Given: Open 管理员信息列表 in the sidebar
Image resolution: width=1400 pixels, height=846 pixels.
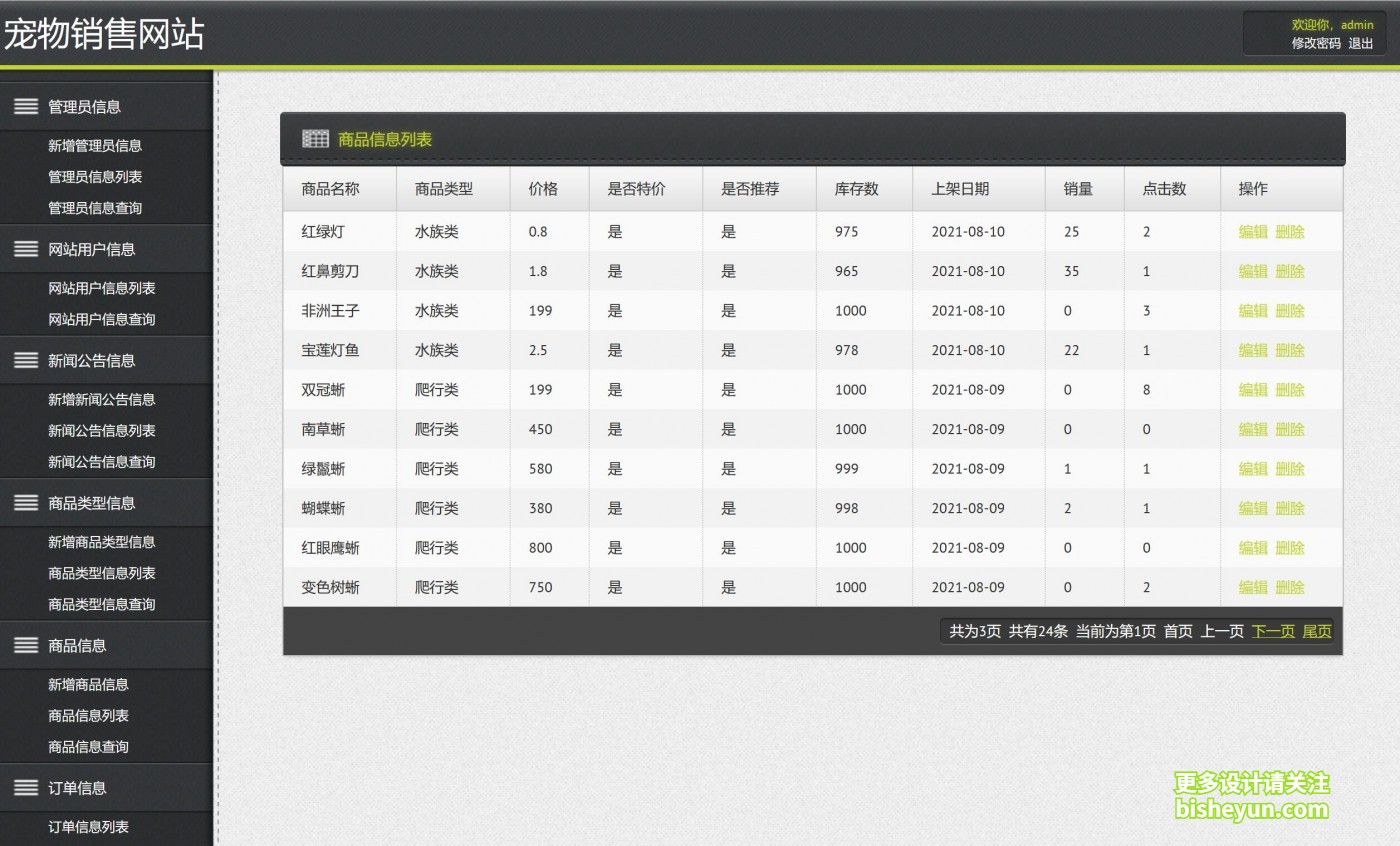Looking at the screenshot, I should pos(95,177).
